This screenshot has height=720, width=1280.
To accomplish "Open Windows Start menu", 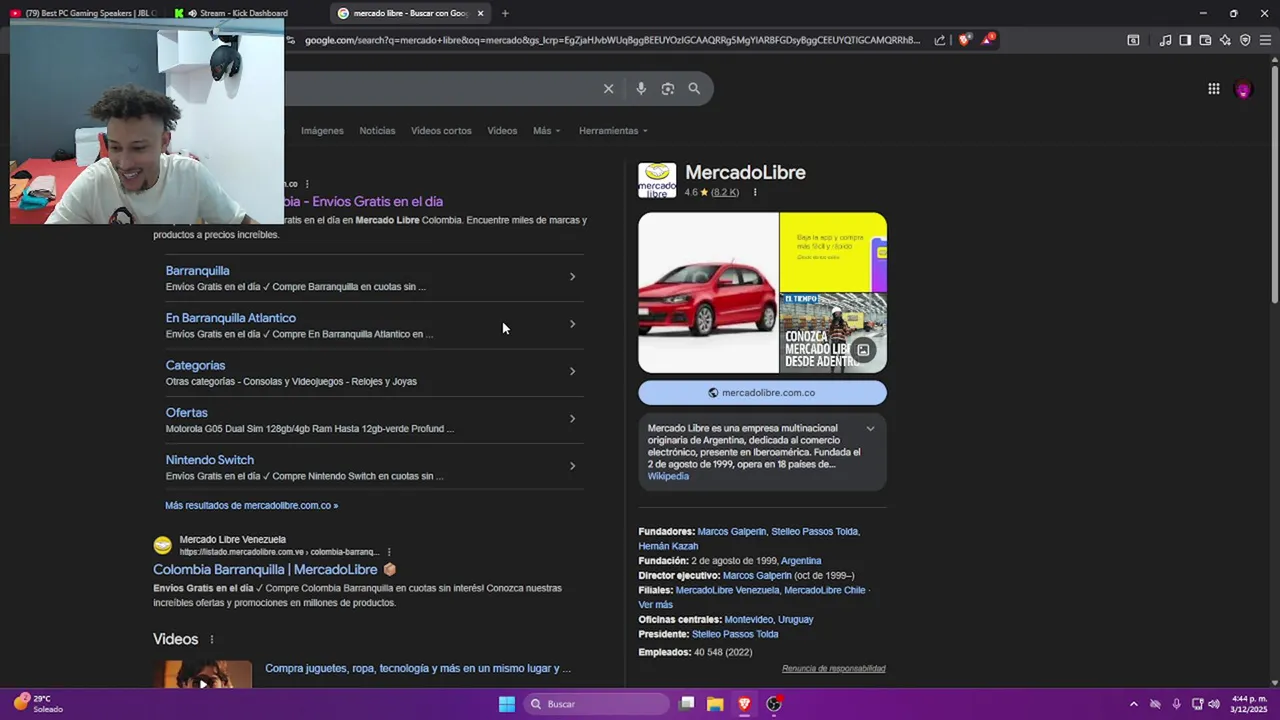I will pyautogui.click(x=507, y=704).
